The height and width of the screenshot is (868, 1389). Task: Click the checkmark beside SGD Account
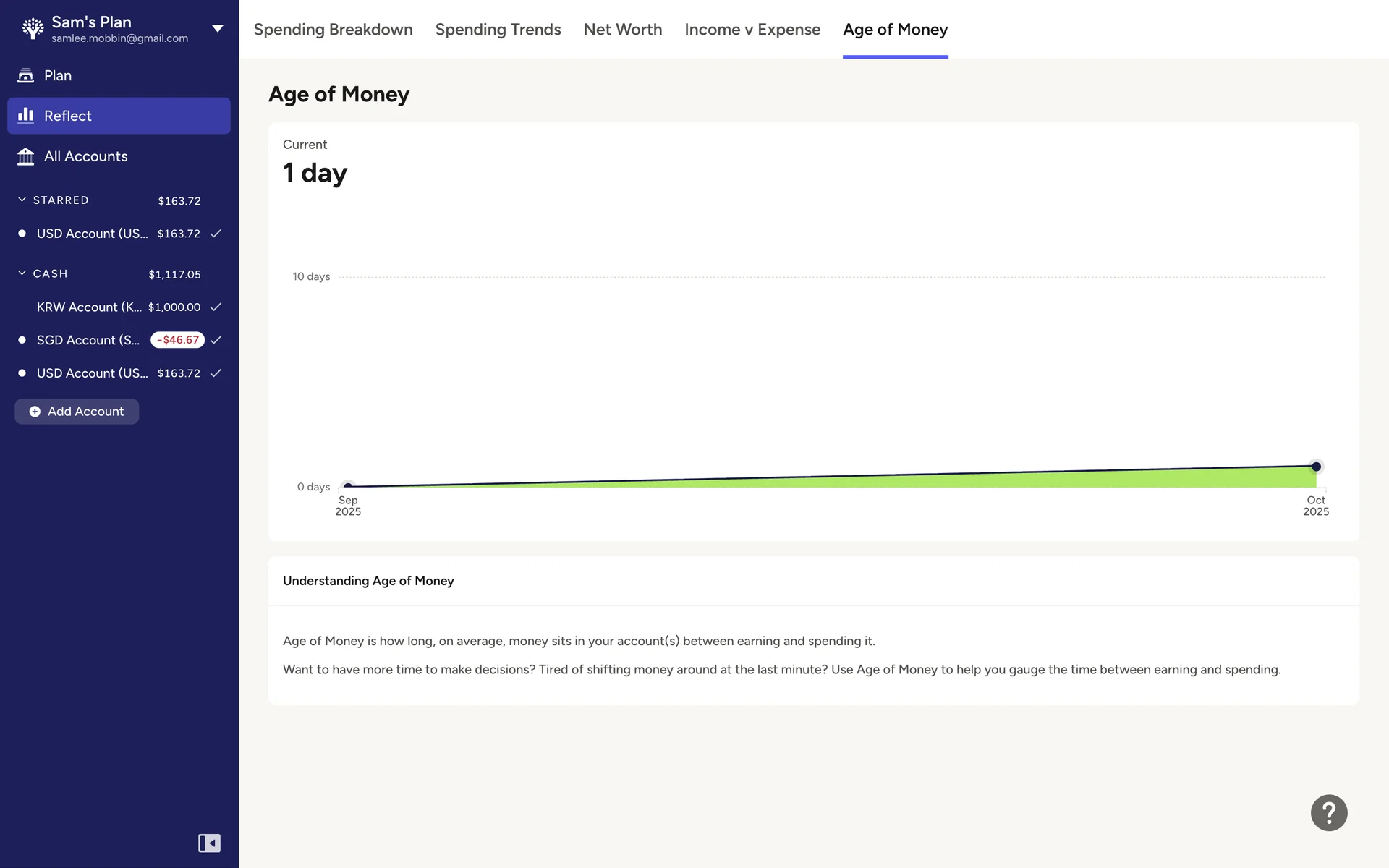click(216, 340)
